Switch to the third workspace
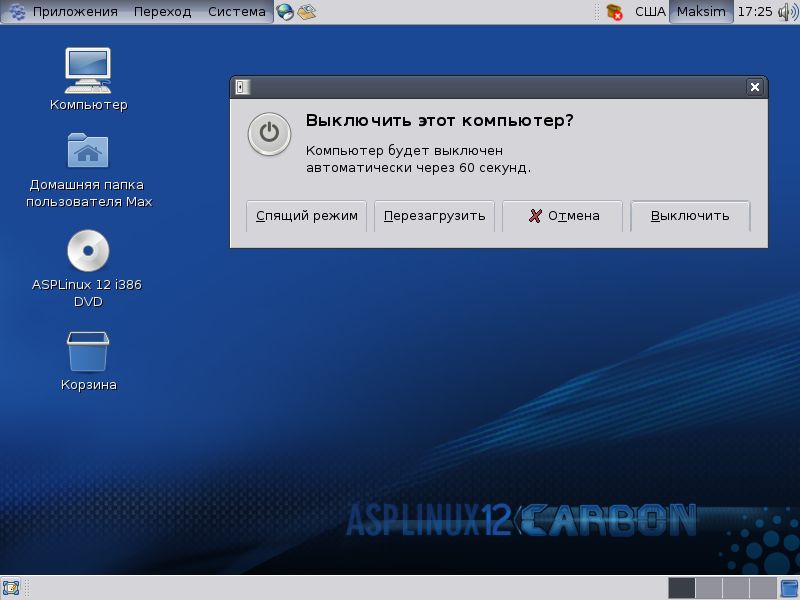Image resolution: width=800 pixels, height=600 pixels. (x=735, y=588)
